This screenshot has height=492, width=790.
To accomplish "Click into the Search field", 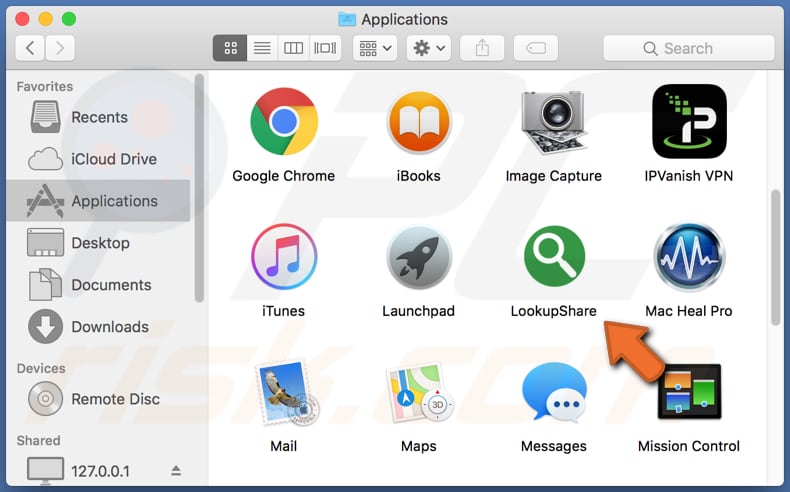I will point(689,48).
